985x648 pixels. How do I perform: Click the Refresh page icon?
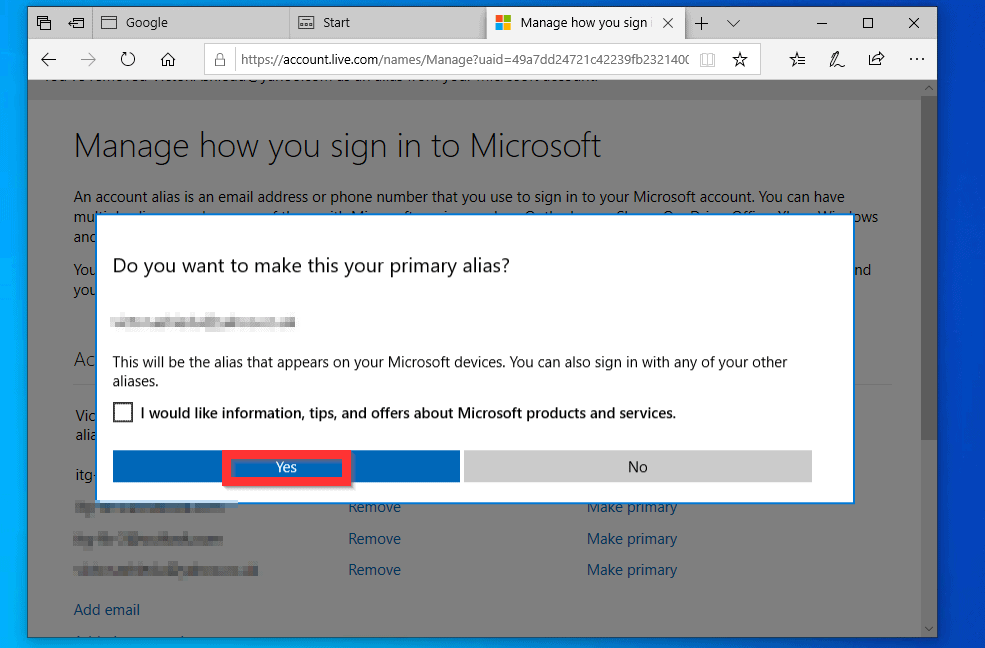pyautogui.click(x=128, y=59)
